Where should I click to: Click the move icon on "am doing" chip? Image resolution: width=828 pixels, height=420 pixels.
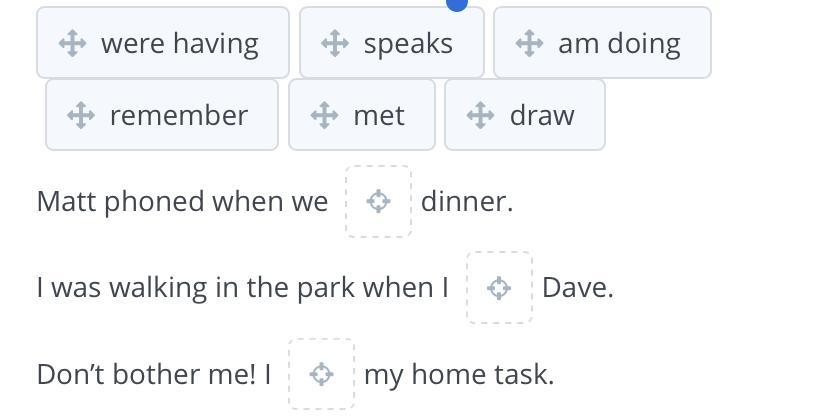[x=528, y=43]
